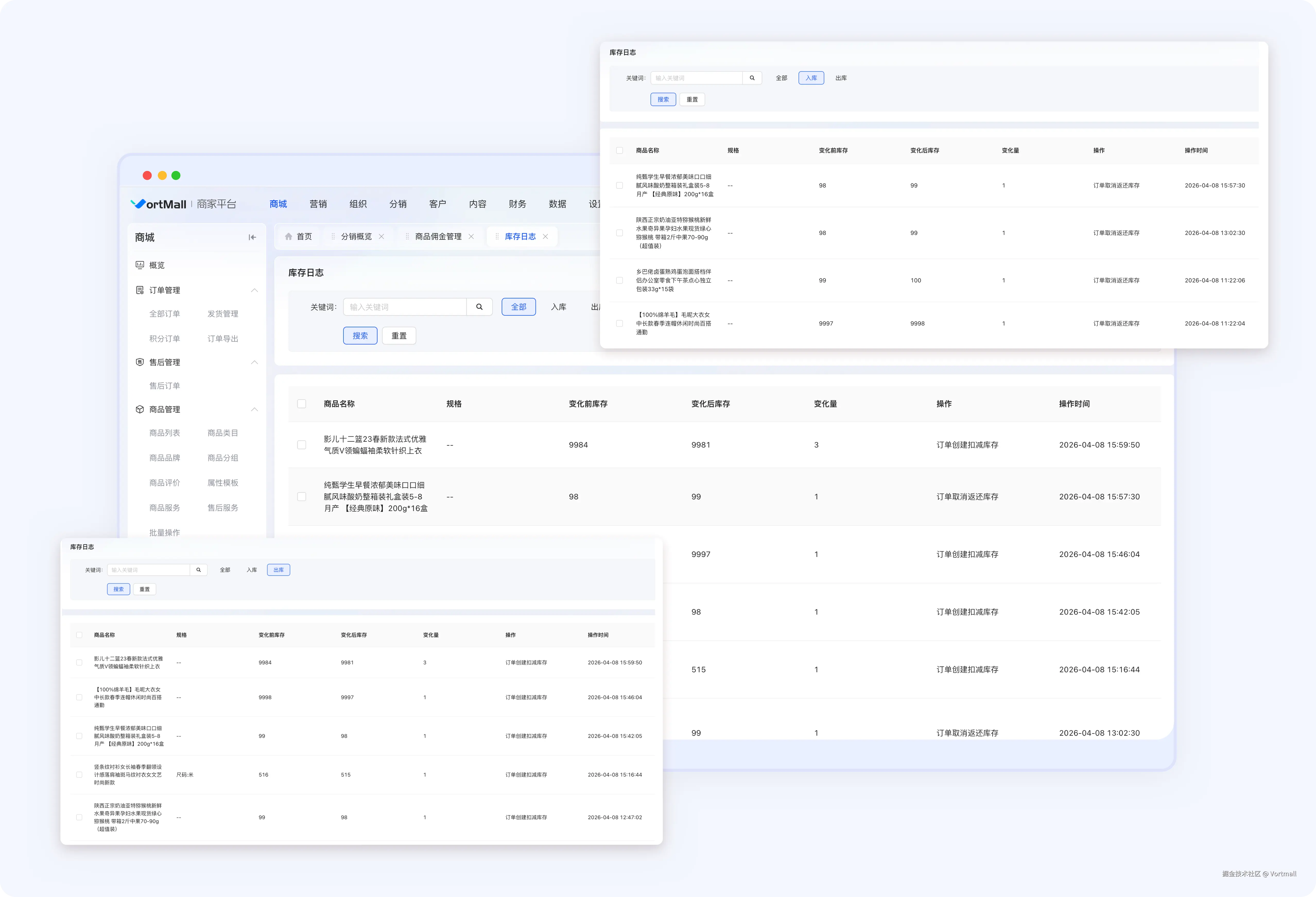Screen dimensions: 1316x897
Task: Click the search magnifier in main keyword field
Action: coord(479,307)
